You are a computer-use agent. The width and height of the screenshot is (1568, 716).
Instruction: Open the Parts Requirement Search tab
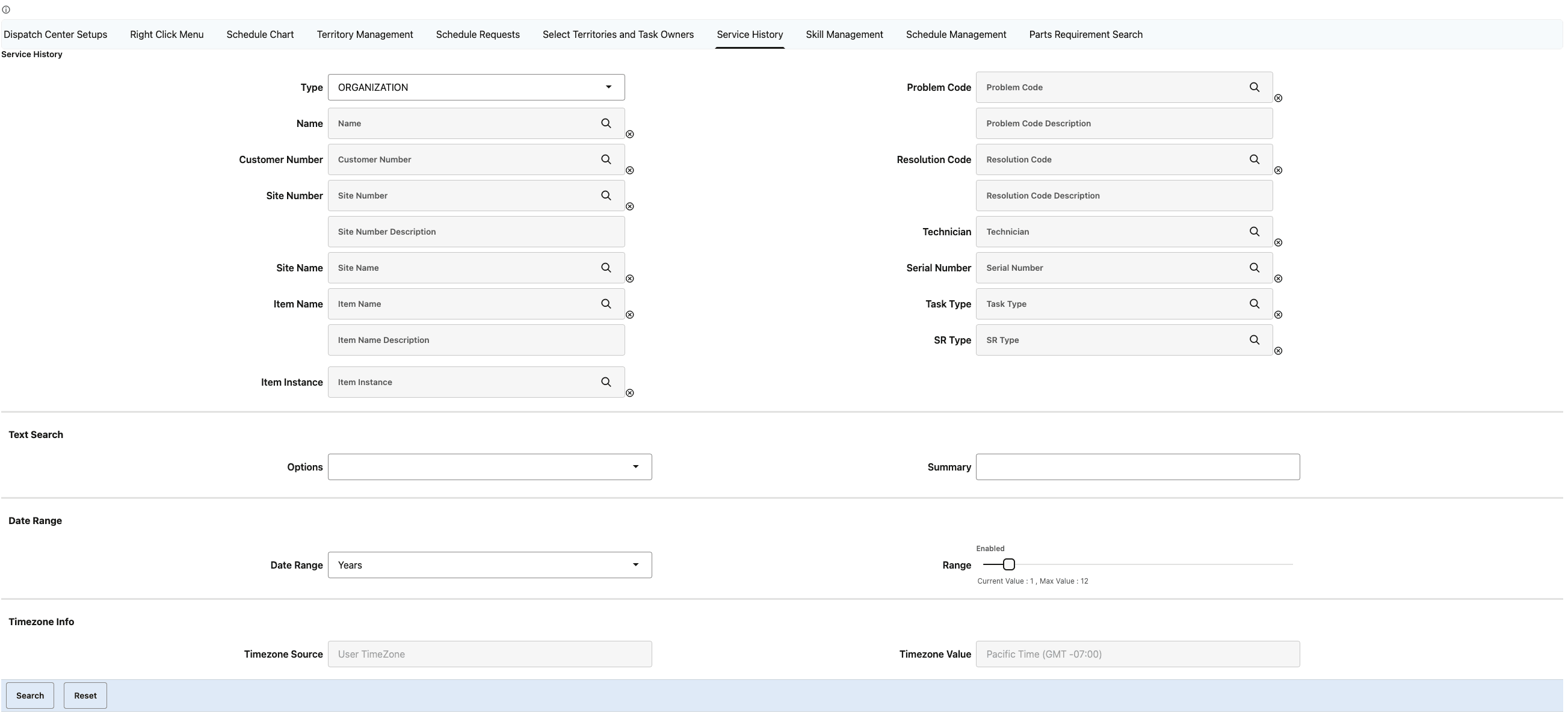[1085, 34]
